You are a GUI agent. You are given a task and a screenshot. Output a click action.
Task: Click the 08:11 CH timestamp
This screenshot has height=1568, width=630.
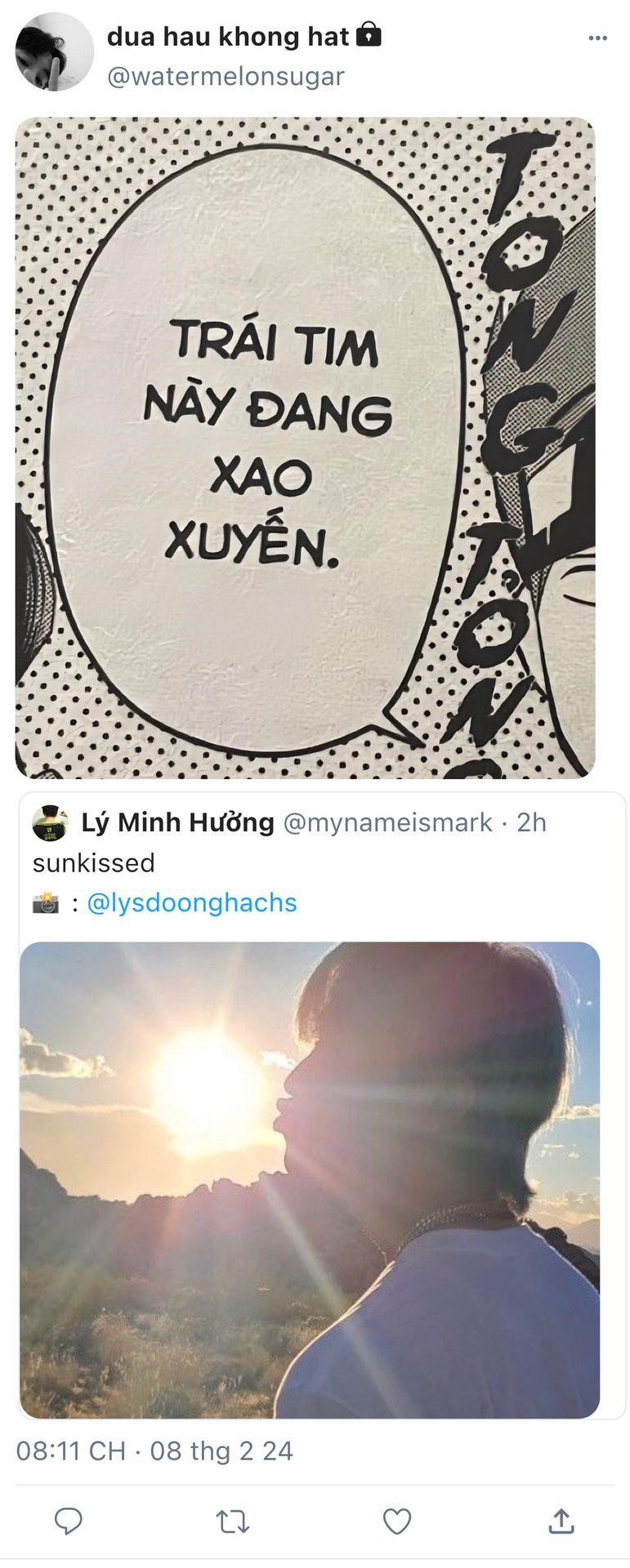pos(71,1450)
